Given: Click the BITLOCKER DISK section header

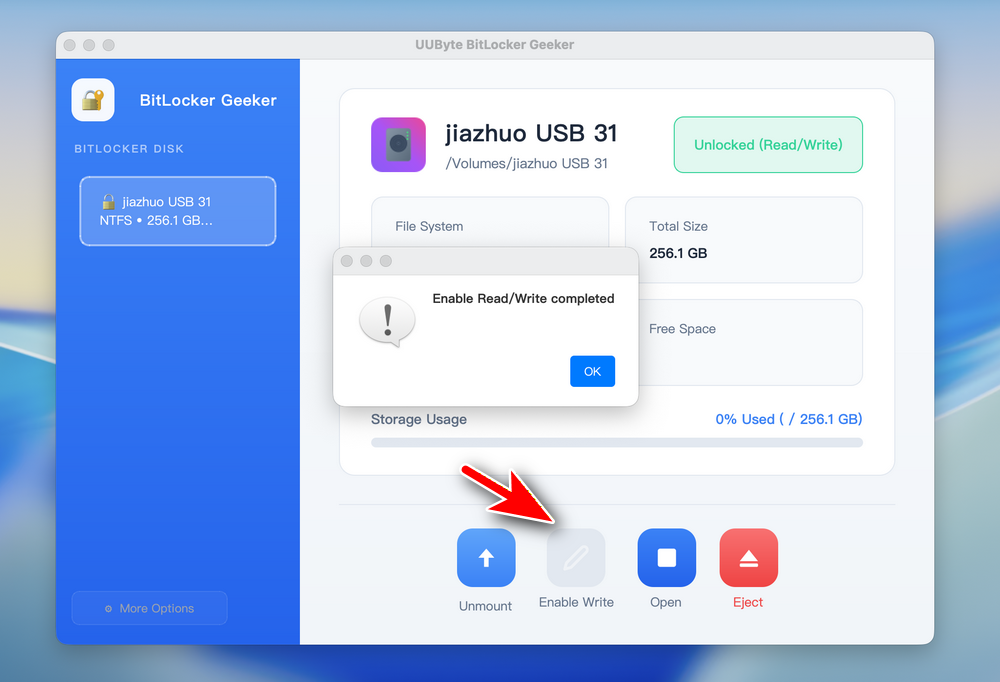Looking at the screenshot, I should click(129, 149).
